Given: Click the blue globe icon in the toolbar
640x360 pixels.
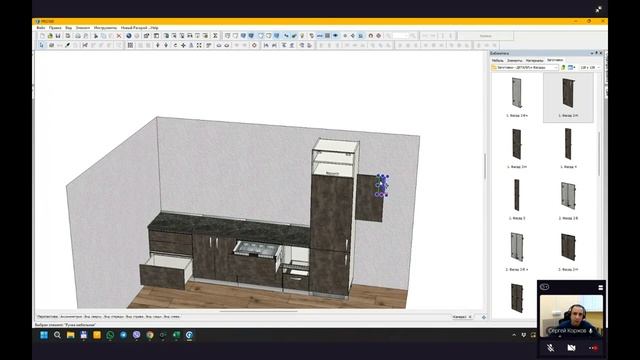Looking at the screenshot, I should point(129,36).
